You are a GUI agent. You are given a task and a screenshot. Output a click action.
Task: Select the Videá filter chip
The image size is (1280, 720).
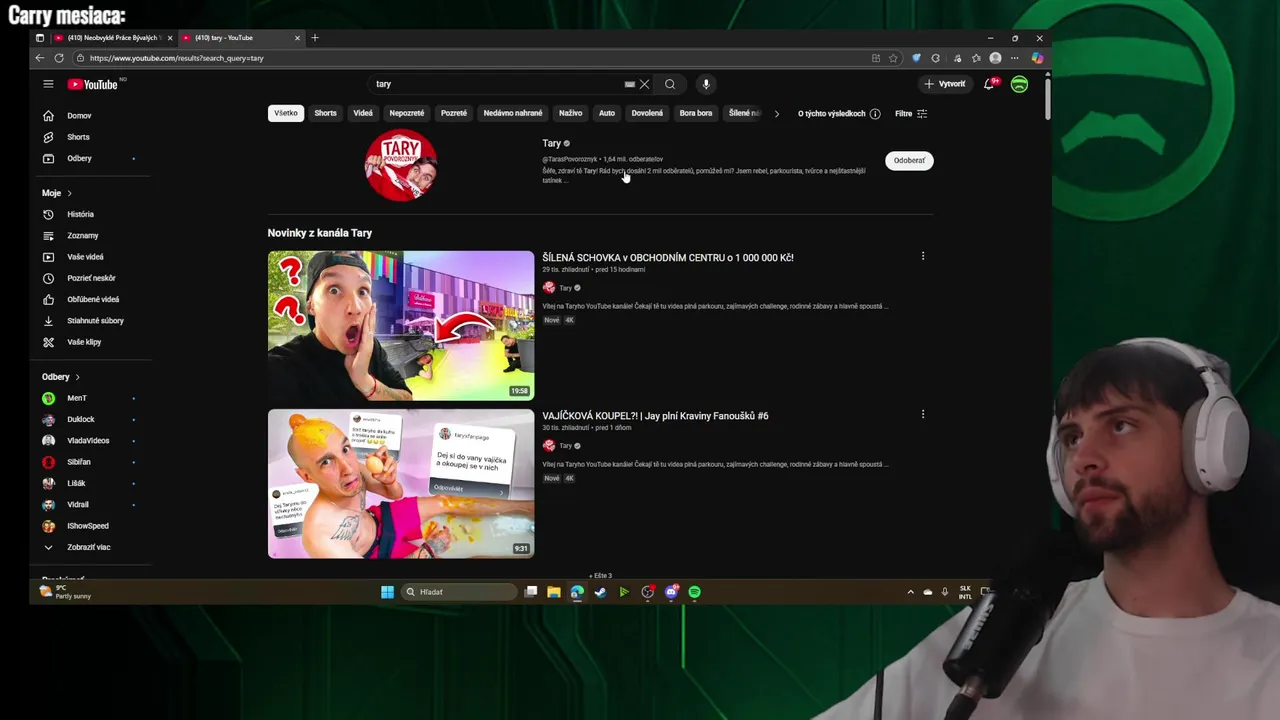(x=363, y=113)
